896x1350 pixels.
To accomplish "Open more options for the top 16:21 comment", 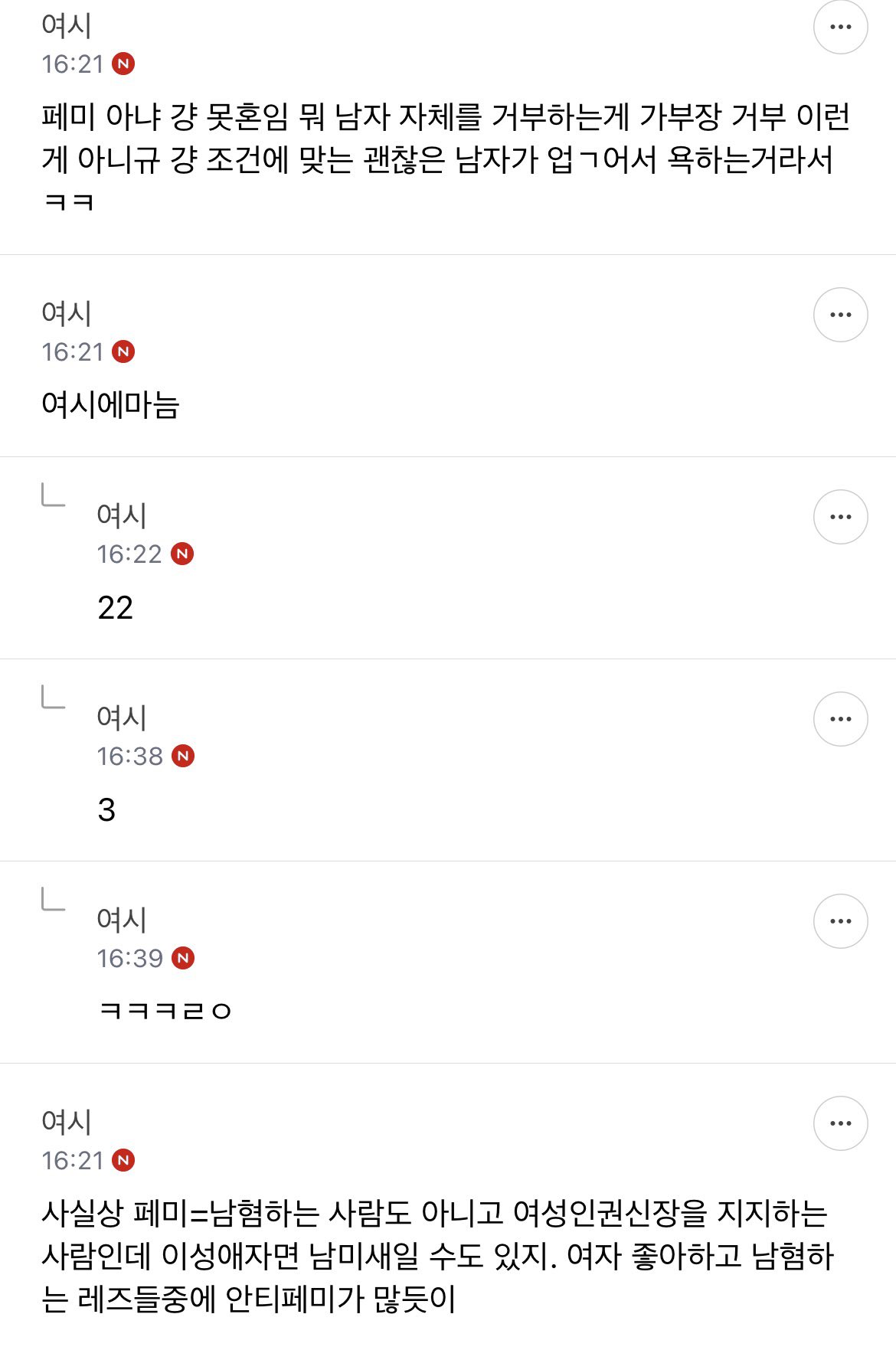I will (840, 28).
